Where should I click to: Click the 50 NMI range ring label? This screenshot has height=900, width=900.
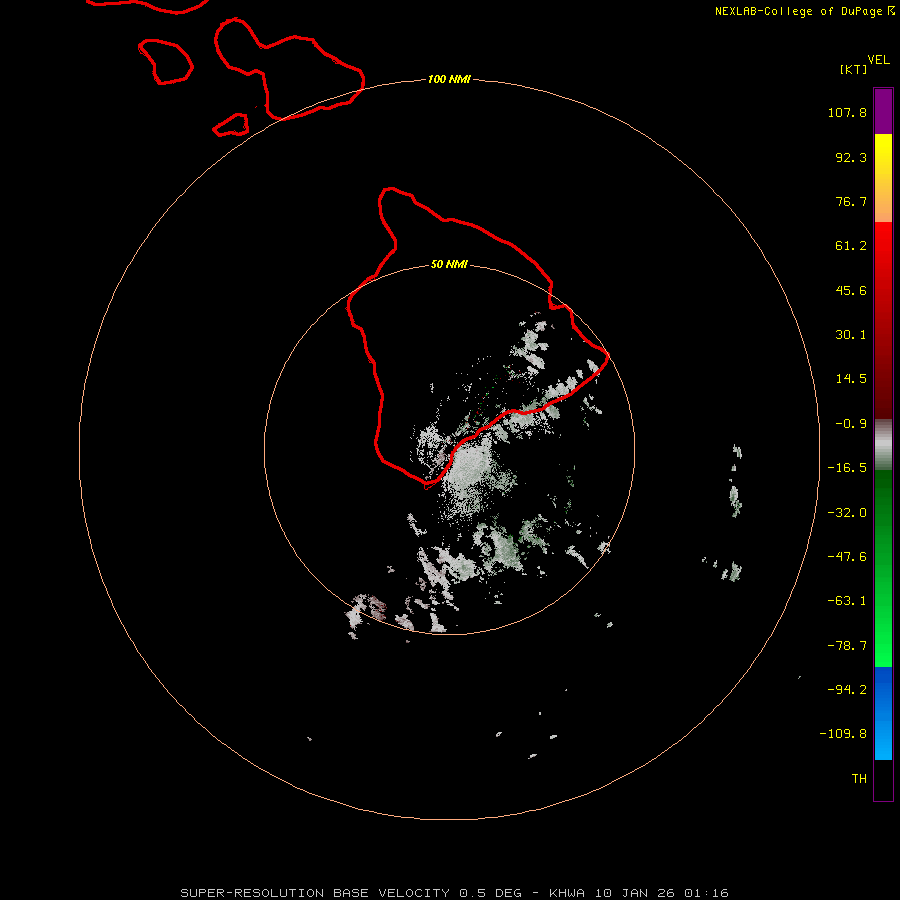(x=449, y=264)
